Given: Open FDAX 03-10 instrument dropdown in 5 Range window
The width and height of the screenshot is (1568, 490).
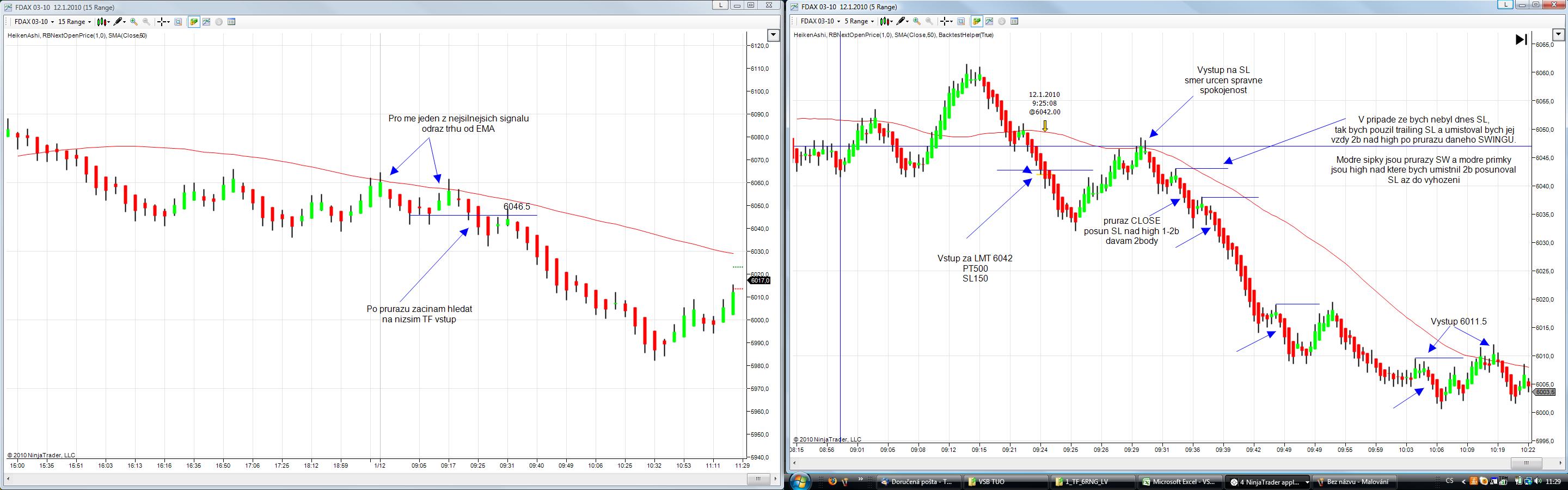Looking at the screenshot, I should pos(819,21).
